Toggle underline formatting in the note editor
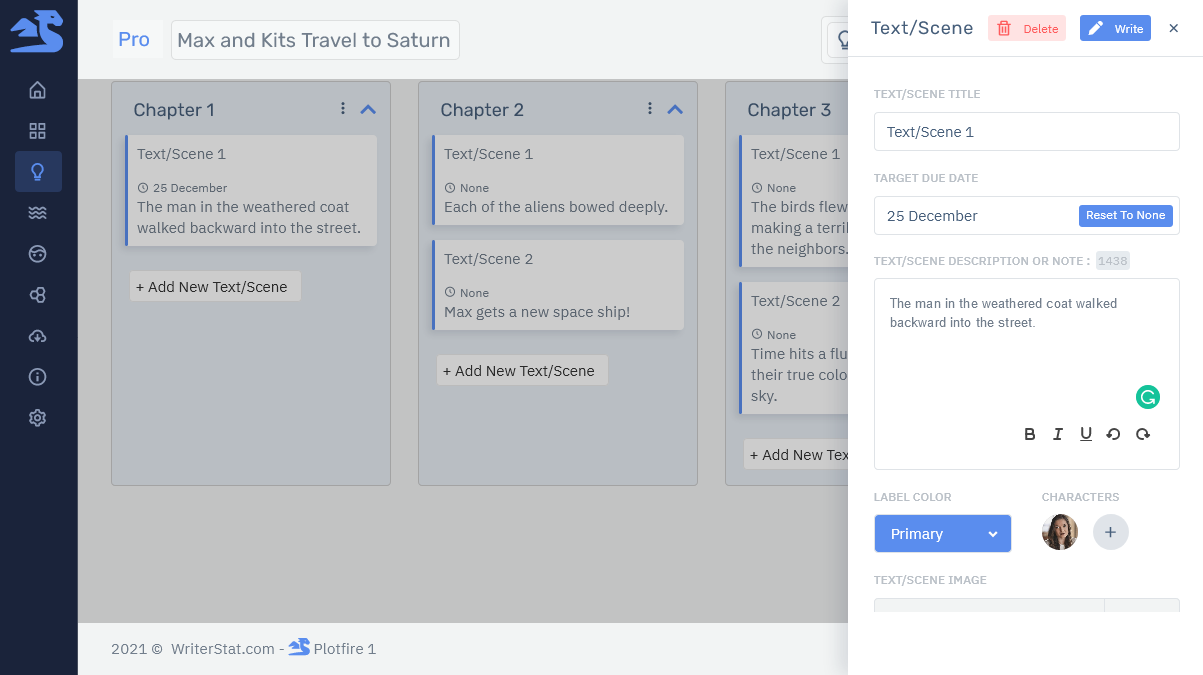This screenshot has width=1203, height=675. (1085, 434)
